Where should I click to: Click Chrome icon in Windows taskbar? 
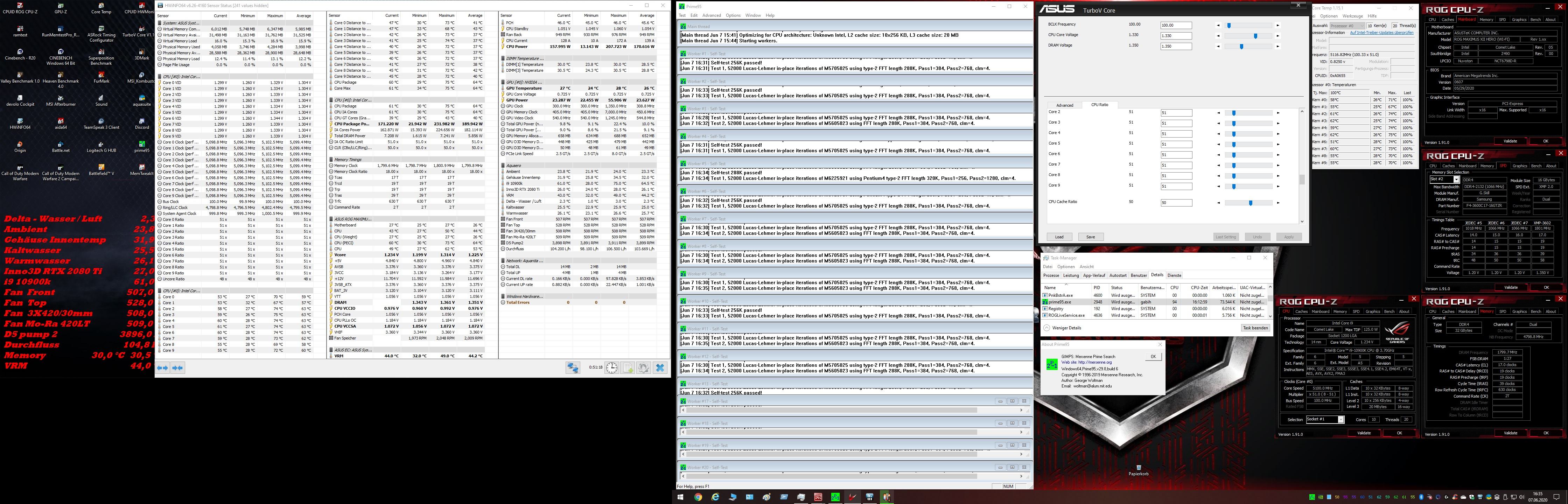pyautogui.click(x=698, y=497)
